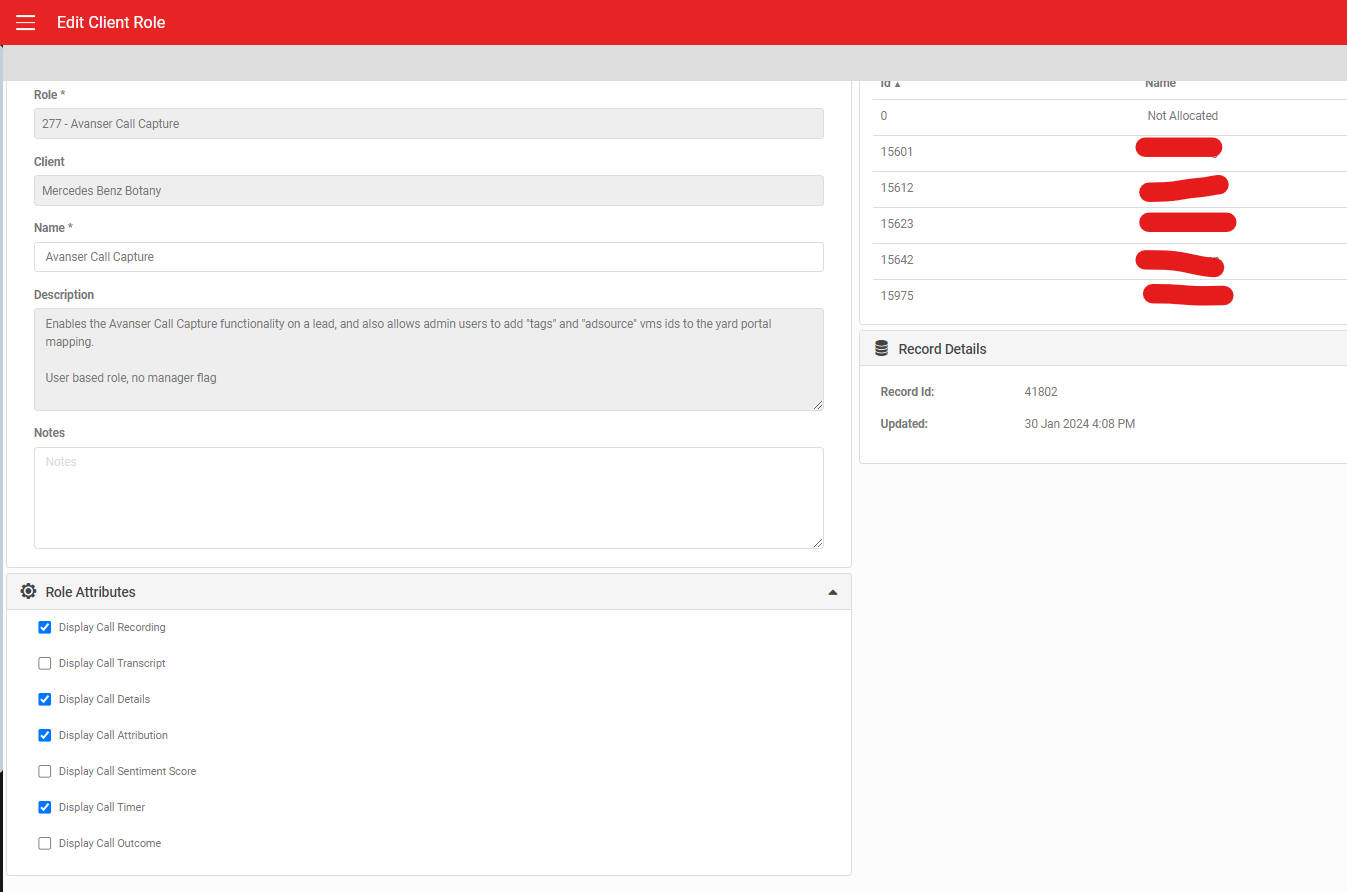Uncheck Display Call Recording checkbox
The height and width of the screenshot is (892, 1347).
pos(44,627)
